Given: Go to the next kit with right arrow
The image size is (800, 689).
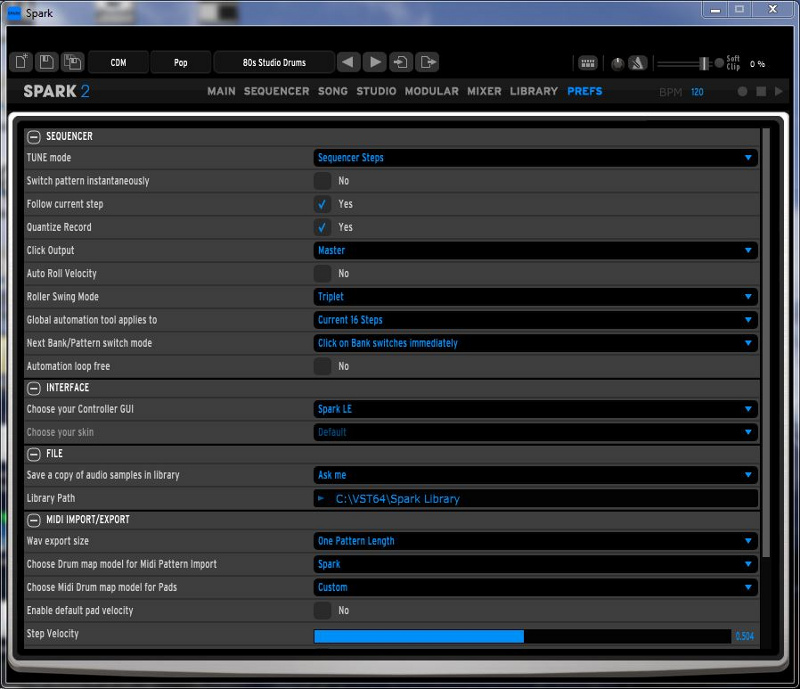Looking at the screenshot, I should tap(375, 62).
